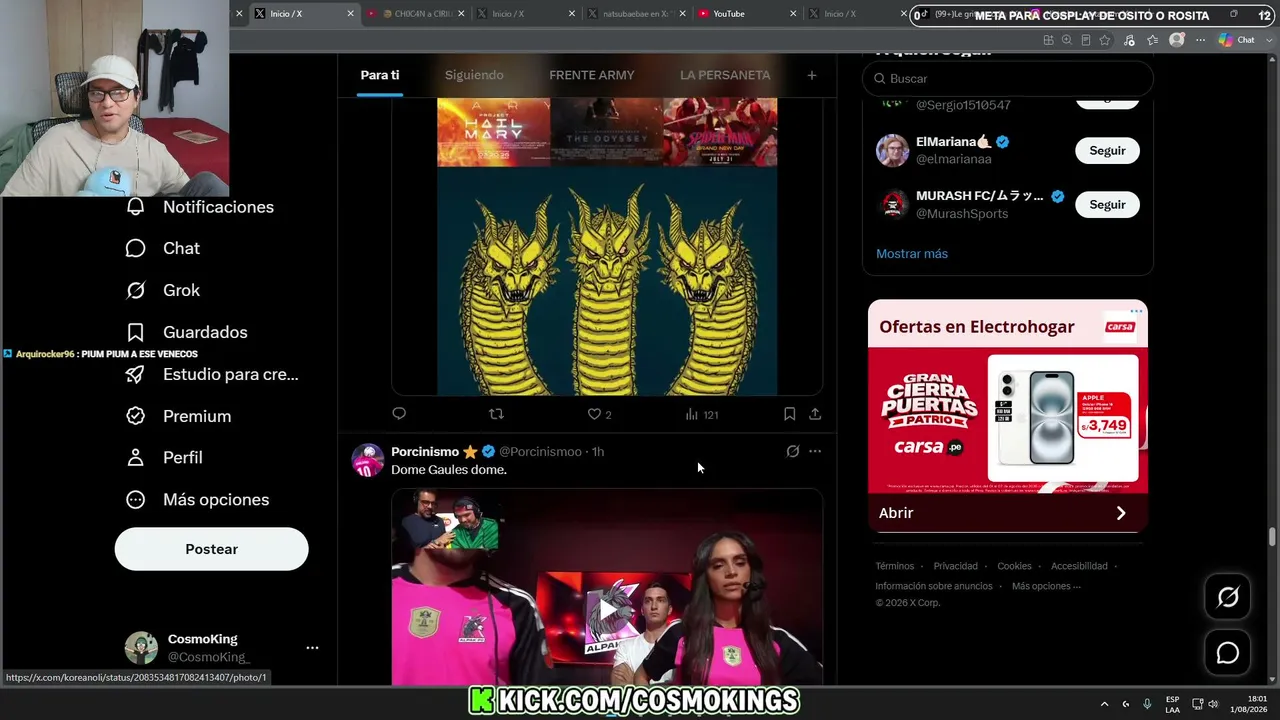Close the active Inicio / X tab
The image size is (1280, 720).
[x=351, y=14]
